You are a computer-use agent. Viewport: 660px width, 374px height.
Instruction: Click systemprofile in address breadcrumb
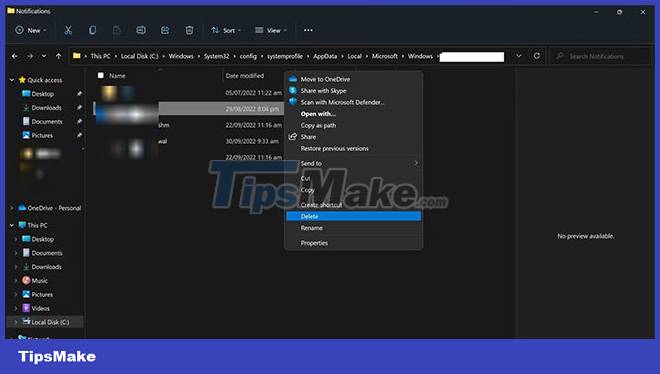pyautogui.click(x=285, y=56)
